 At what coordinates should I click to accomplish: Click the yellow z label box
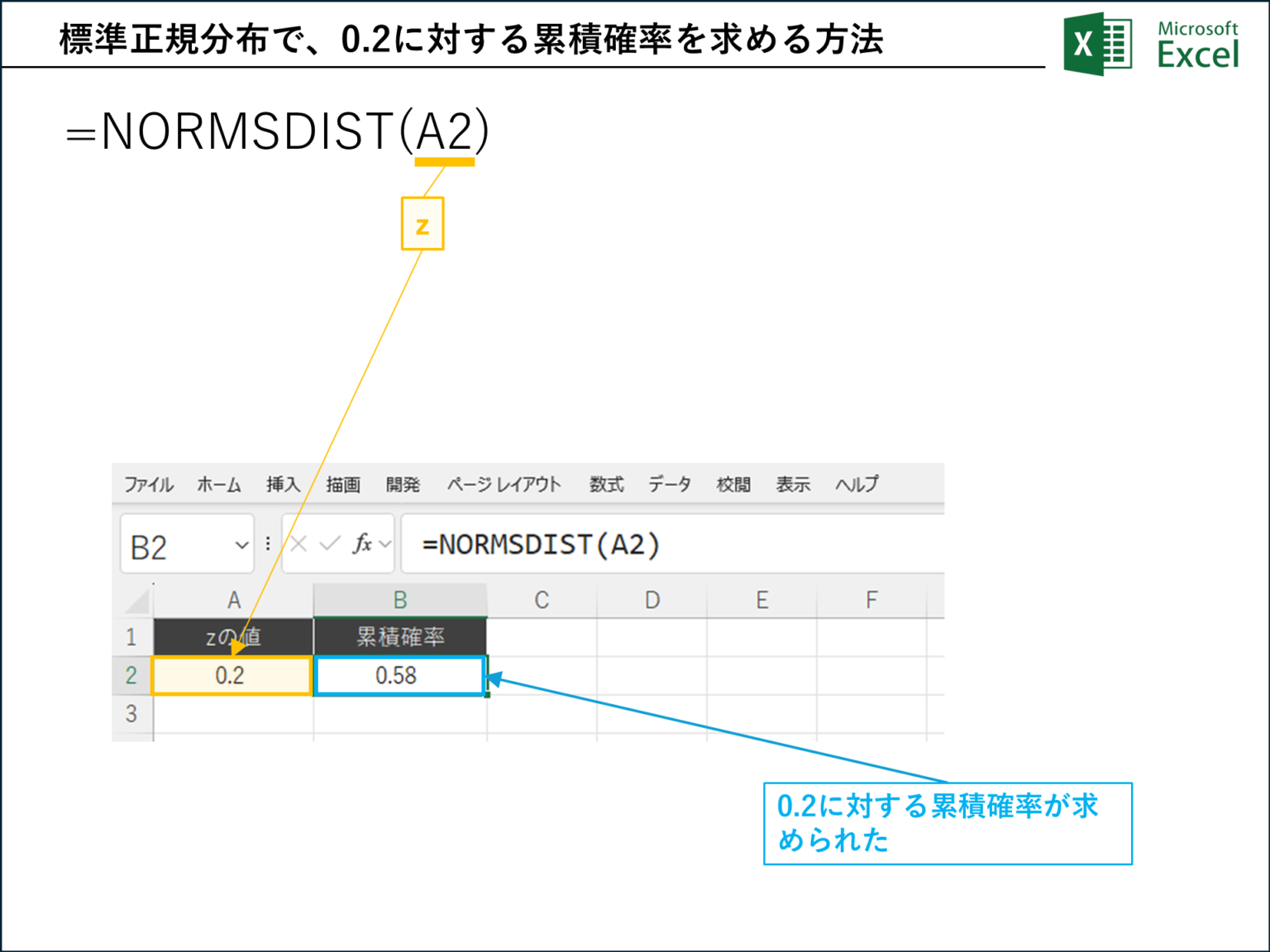[x=423, y=222]
